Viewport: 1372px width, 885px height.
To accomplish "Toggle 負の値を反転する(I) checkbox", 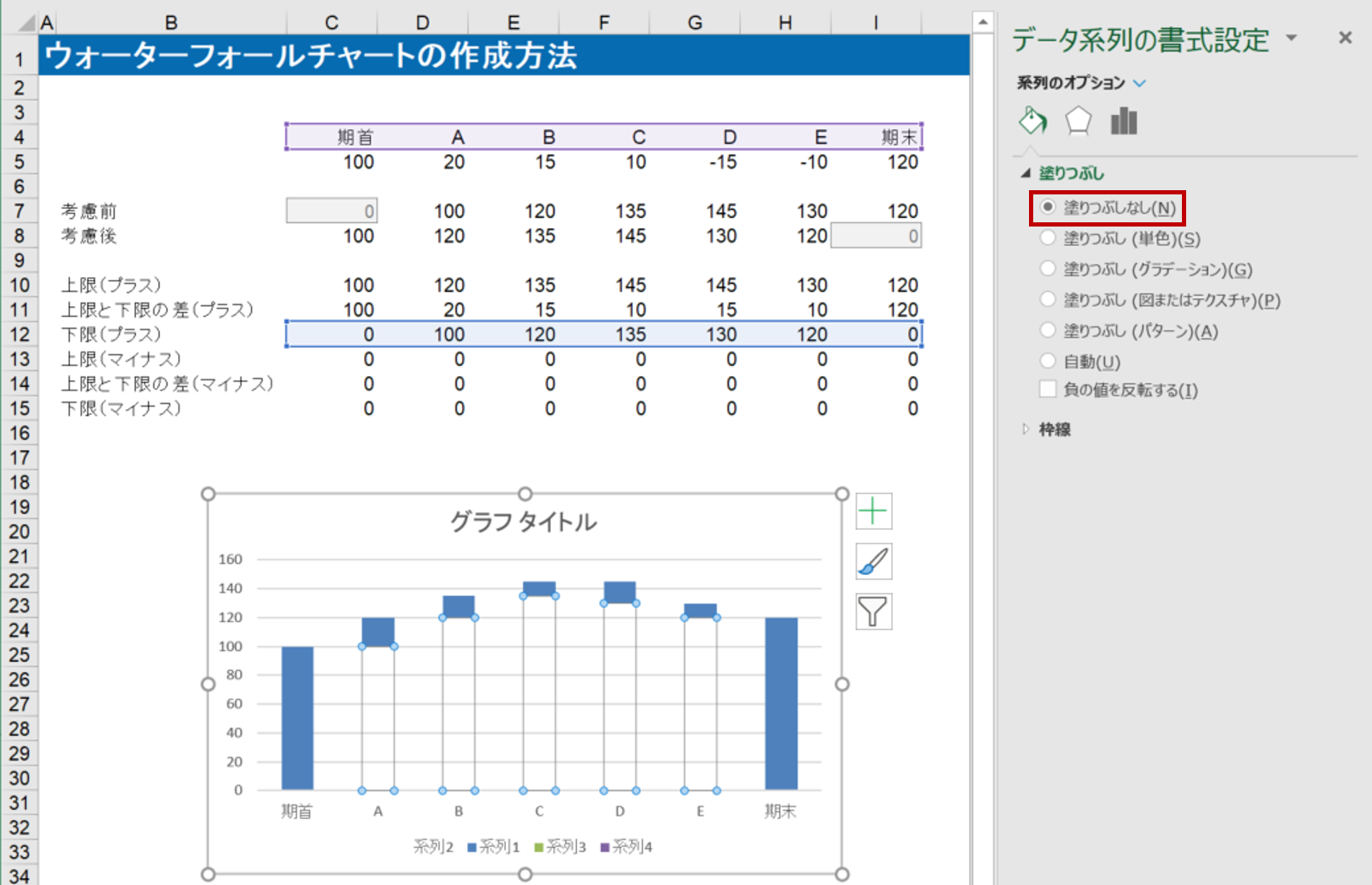I will pyautogui.click(x=1048, y=390).
